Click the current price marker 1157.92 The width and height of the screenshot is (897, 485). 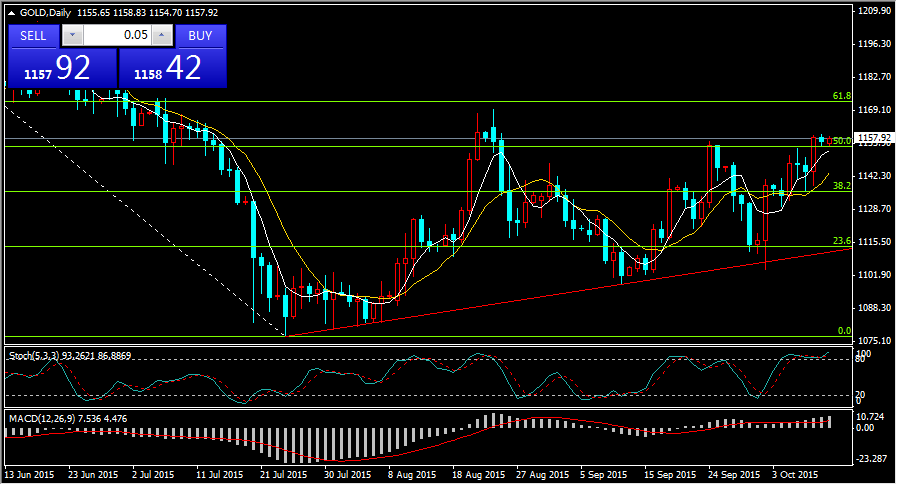873,138
